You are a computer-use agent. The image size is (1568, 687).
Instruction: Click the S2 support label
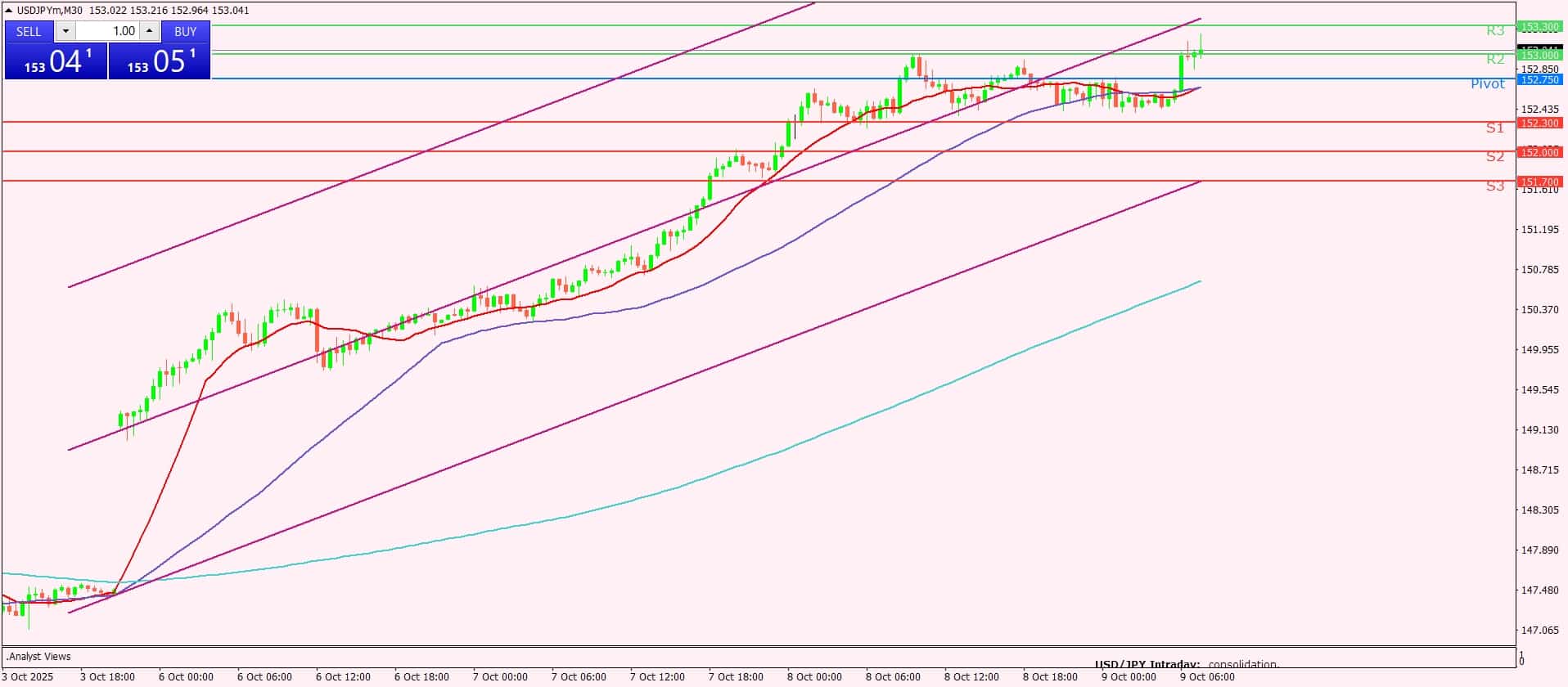[1495, 156]
